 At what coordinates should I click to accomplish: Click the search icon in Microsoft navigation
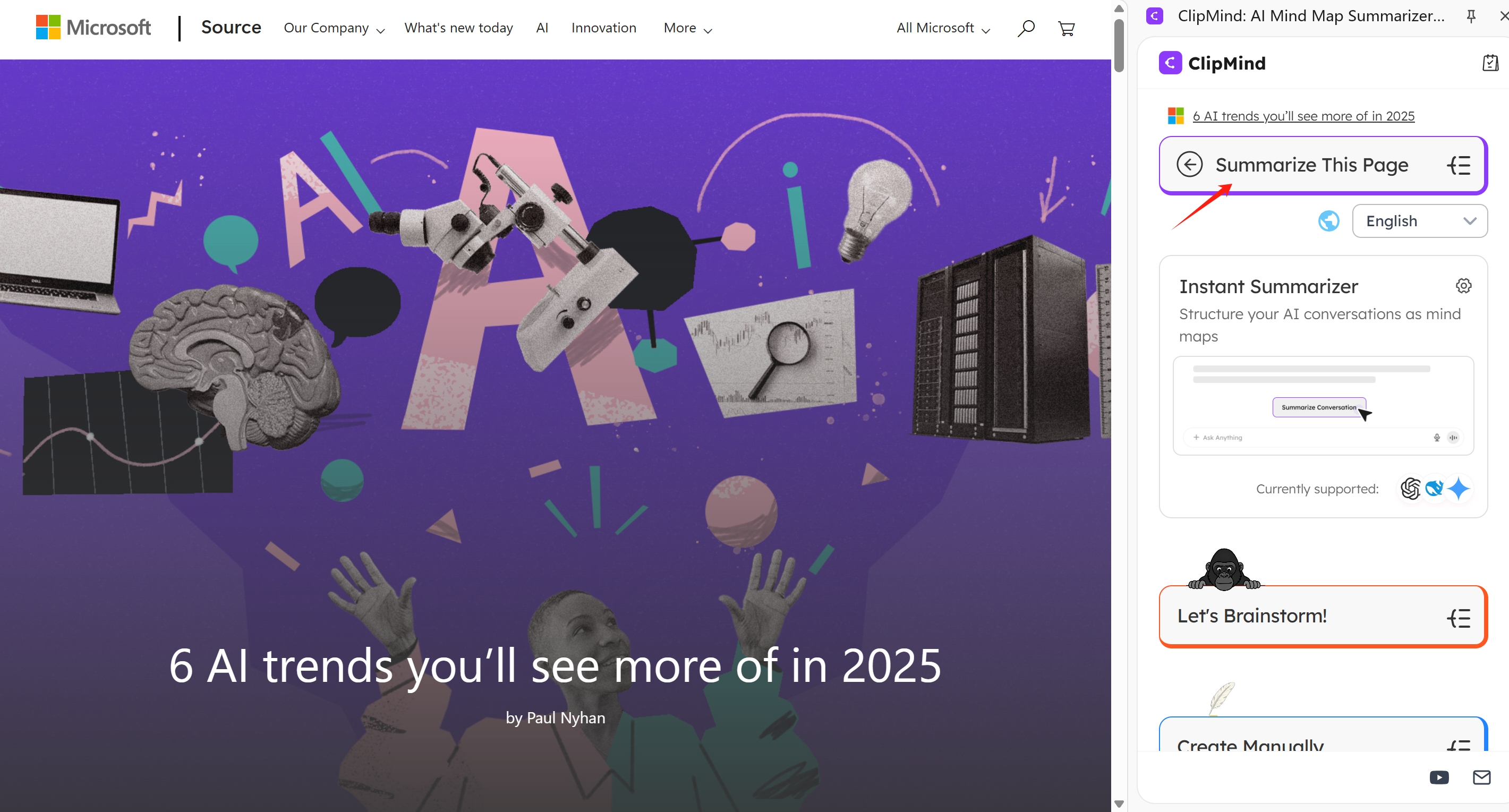[x=1026, y=28]
